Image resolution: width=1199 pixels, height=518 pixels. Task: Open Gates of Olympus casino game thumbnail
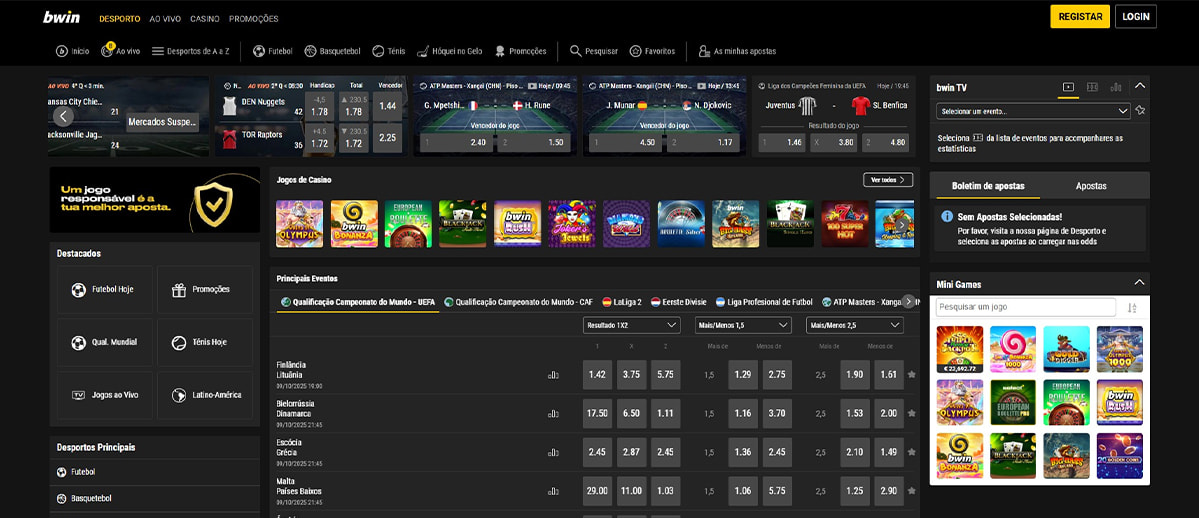299,223
